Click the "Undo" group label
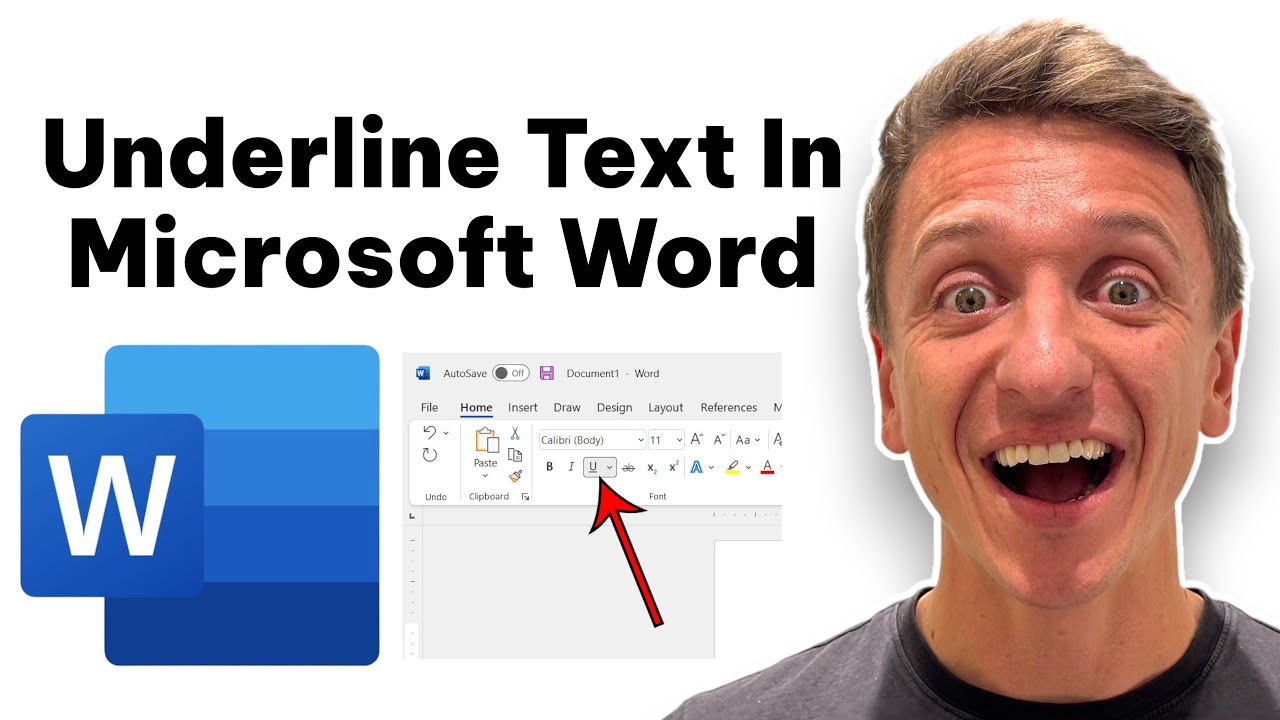1280x720 pixels. point(436,496)
